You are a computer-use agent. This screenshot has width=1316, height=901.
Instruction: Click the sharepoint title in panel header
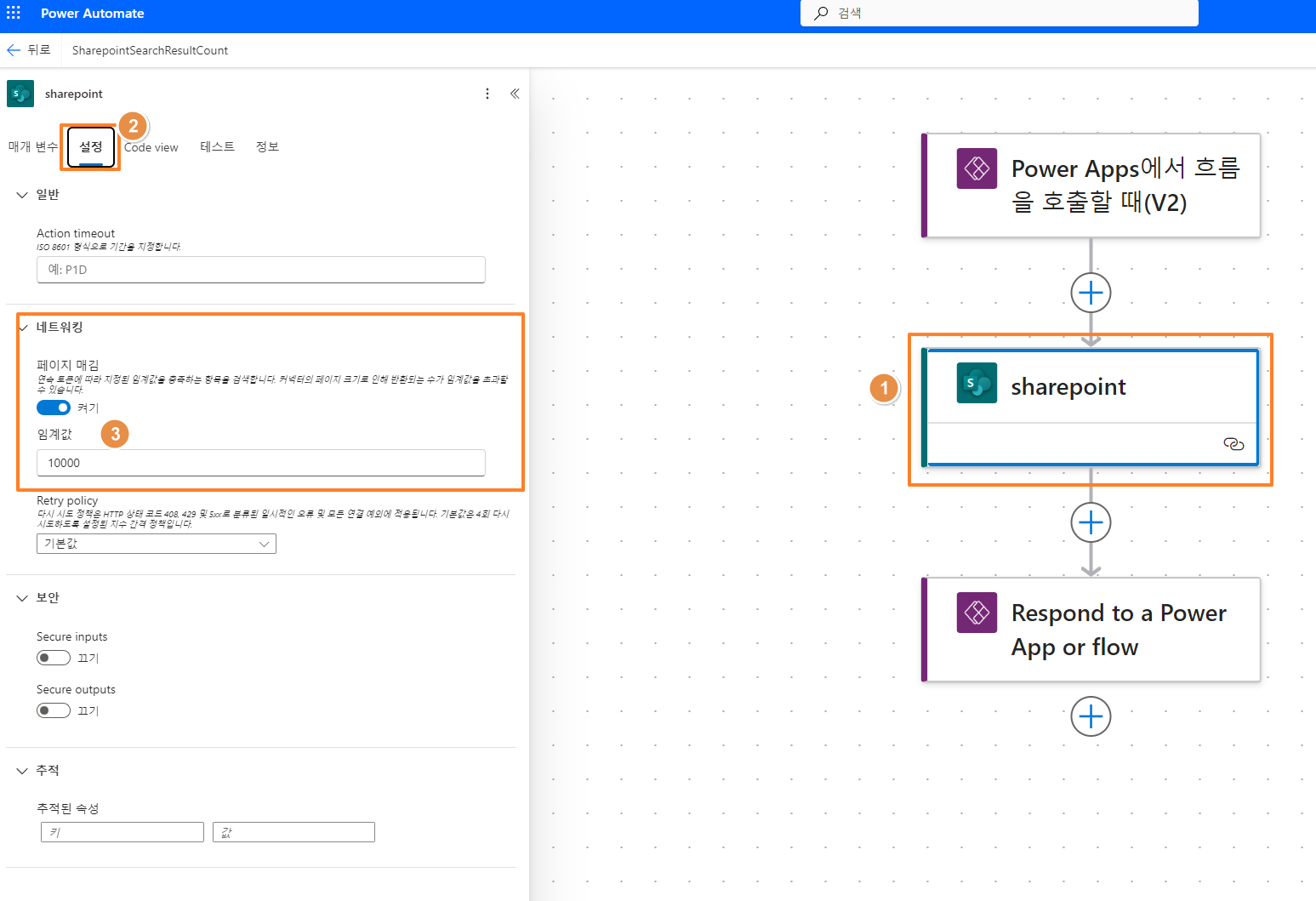pyautogui.click(x=74, y=94)
